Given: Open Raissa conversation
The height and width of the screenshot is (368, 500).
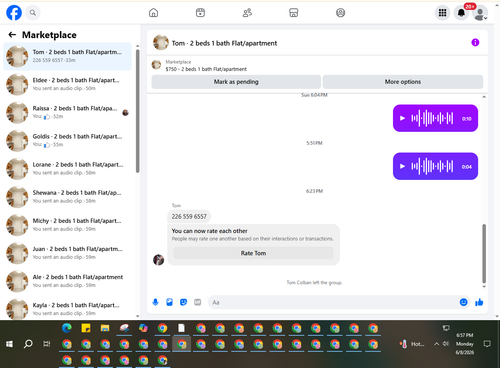Looking at the screenshot, I should point(67,112).
